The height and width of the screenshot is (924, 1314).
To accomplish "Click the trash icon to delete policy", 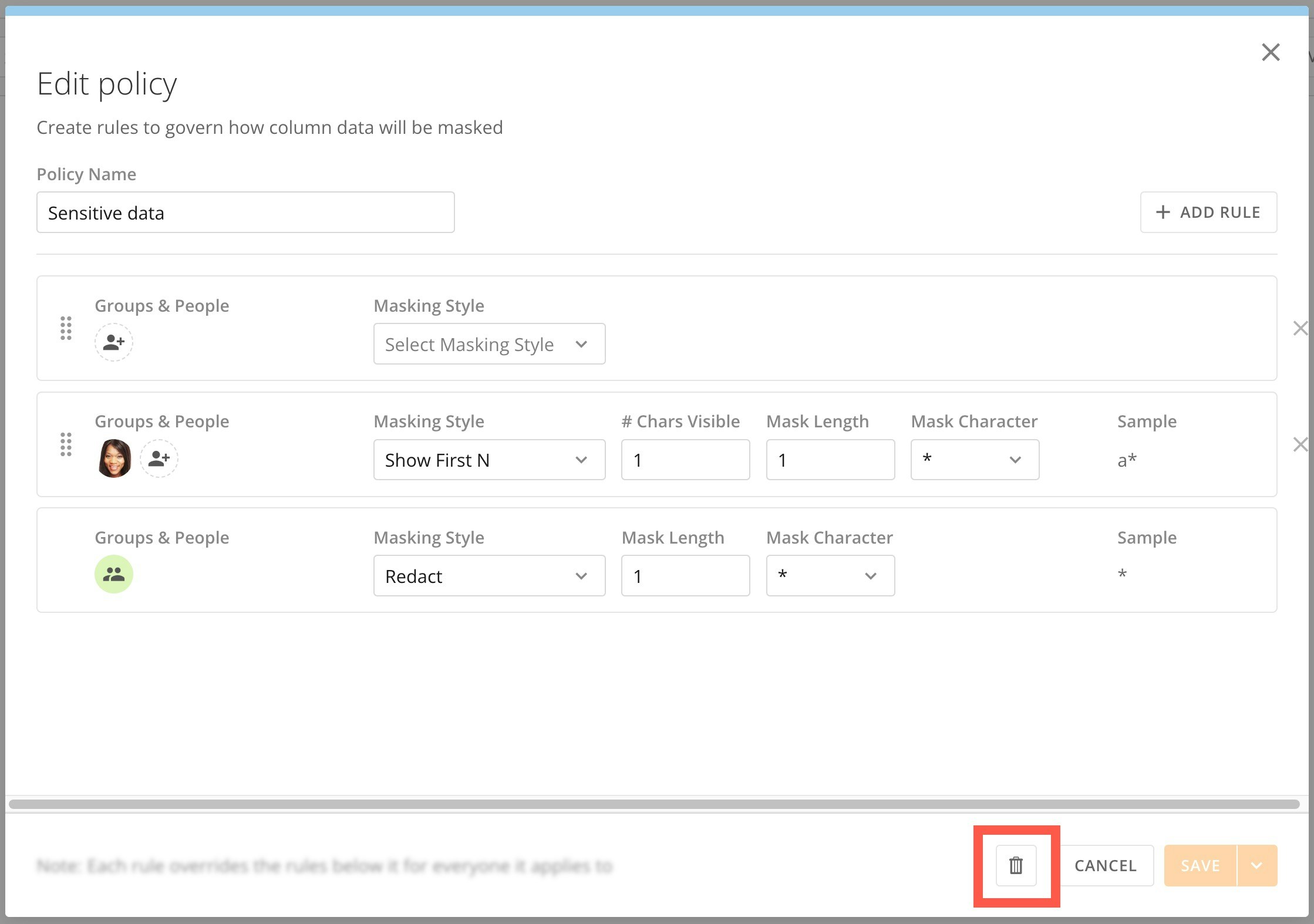I will point(1016,865).
